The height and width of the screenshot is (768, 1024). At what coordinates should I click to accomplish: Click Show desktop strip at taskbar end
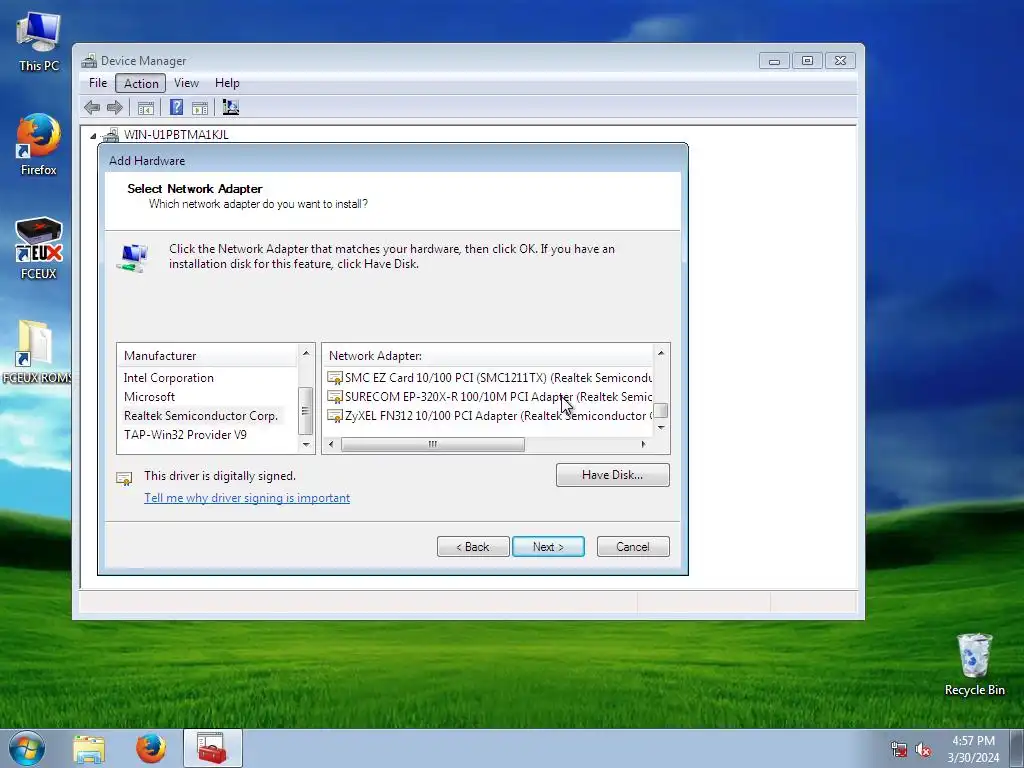(x=1017, y=748)
